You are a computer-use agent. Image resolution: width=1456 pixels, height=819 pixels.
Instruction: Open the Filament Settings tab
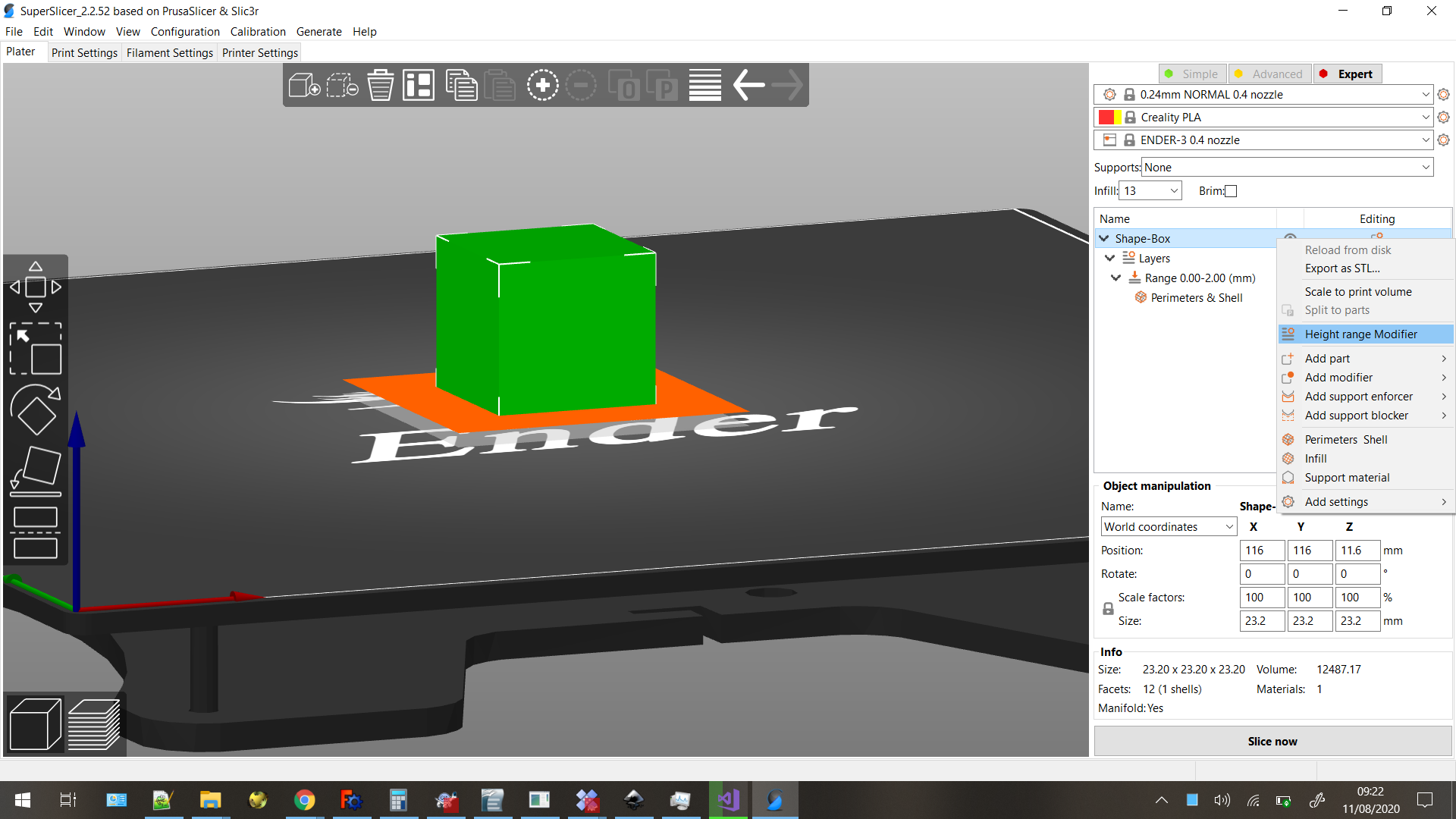(170, 52)
